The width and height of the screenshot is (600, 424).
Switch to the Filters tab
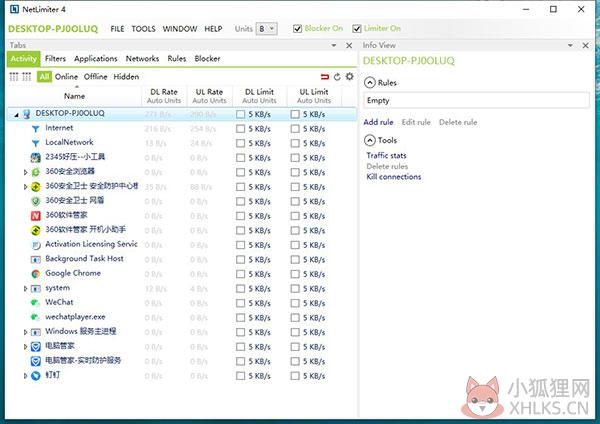click(55, 59)
